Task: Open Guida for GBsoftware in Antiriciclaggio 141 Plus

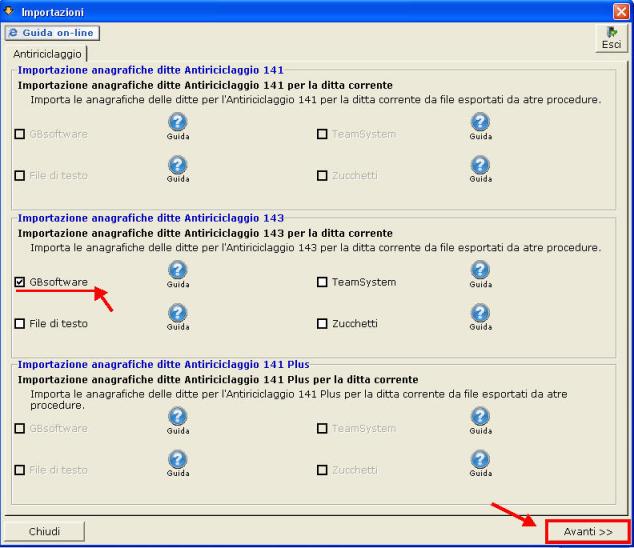Action: coord(178,421)
